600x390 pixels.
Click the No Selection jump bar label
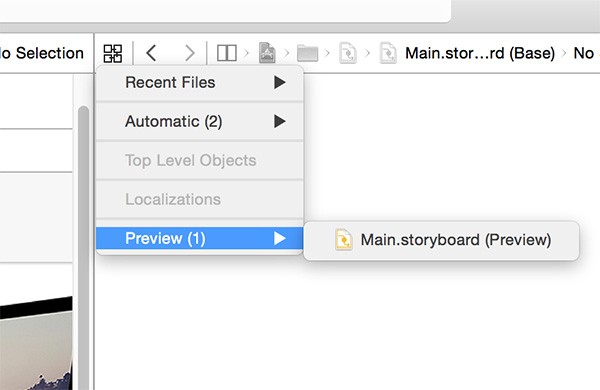point(42,53)
